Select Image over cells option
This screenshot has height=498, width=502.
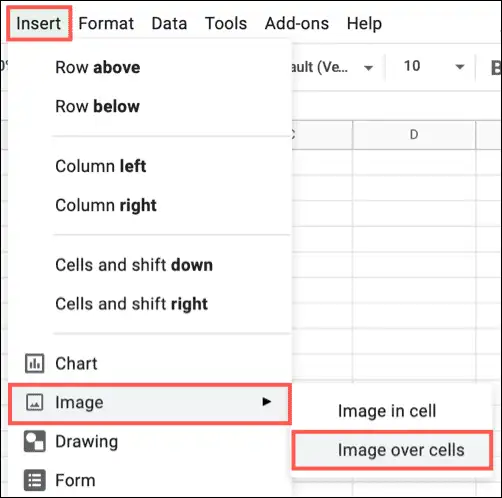pos(392,450)
